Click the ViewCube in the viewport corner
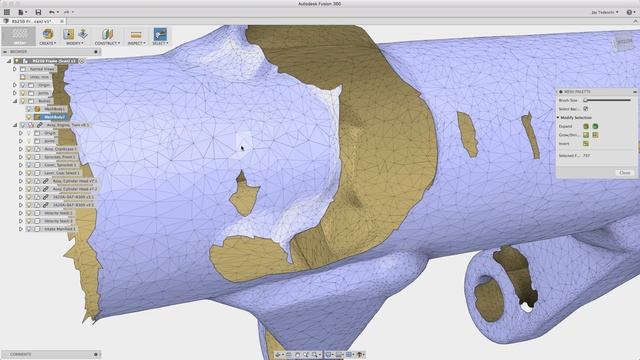 pyautogui.click(x=623, y=42)
